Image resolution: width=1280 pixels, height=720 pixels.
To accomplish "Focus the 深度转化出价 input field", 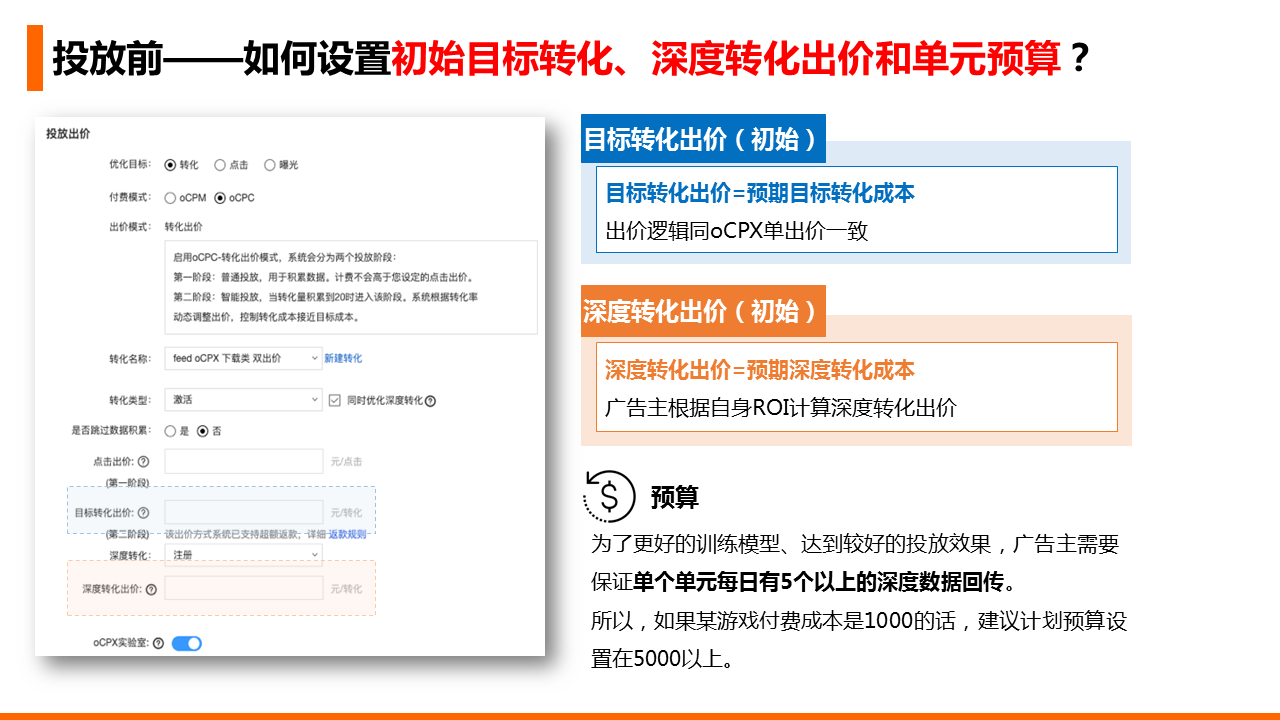I will [x=243, y=589].
